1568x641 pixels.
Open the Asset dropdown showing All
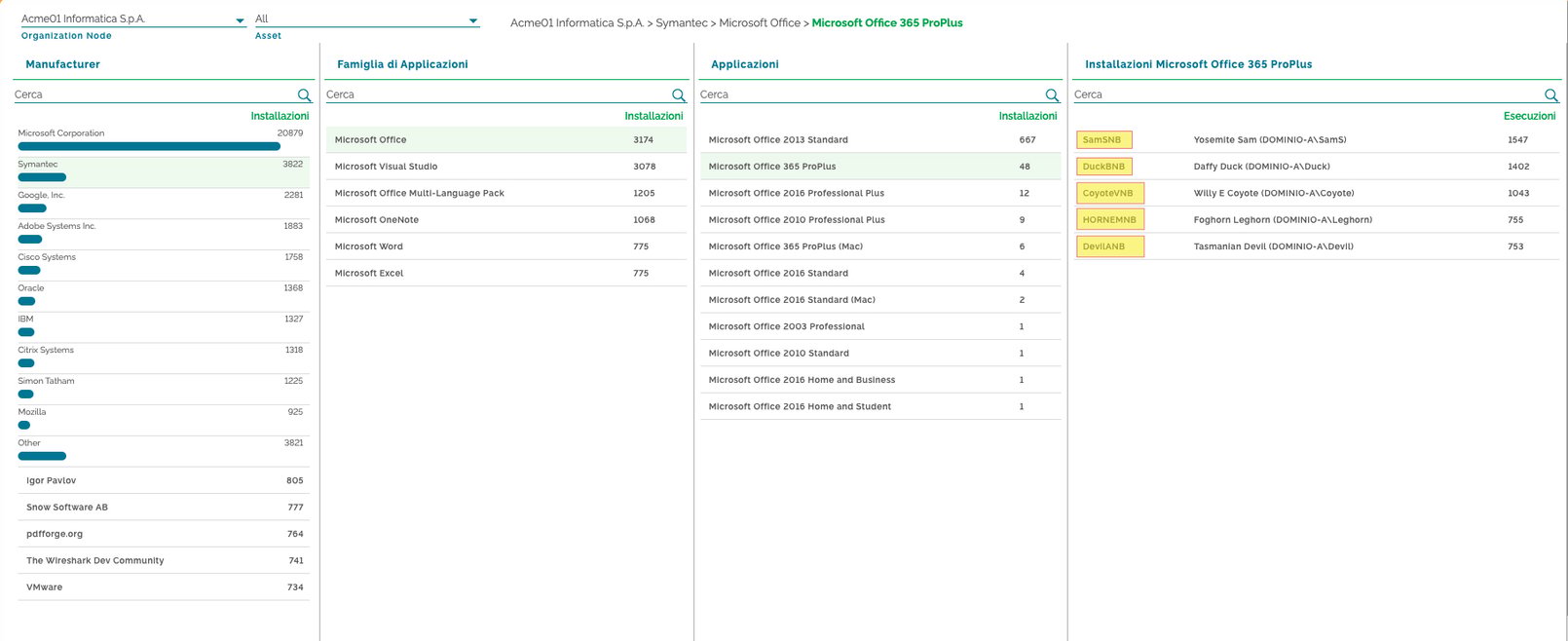click(x=367, y=19)
